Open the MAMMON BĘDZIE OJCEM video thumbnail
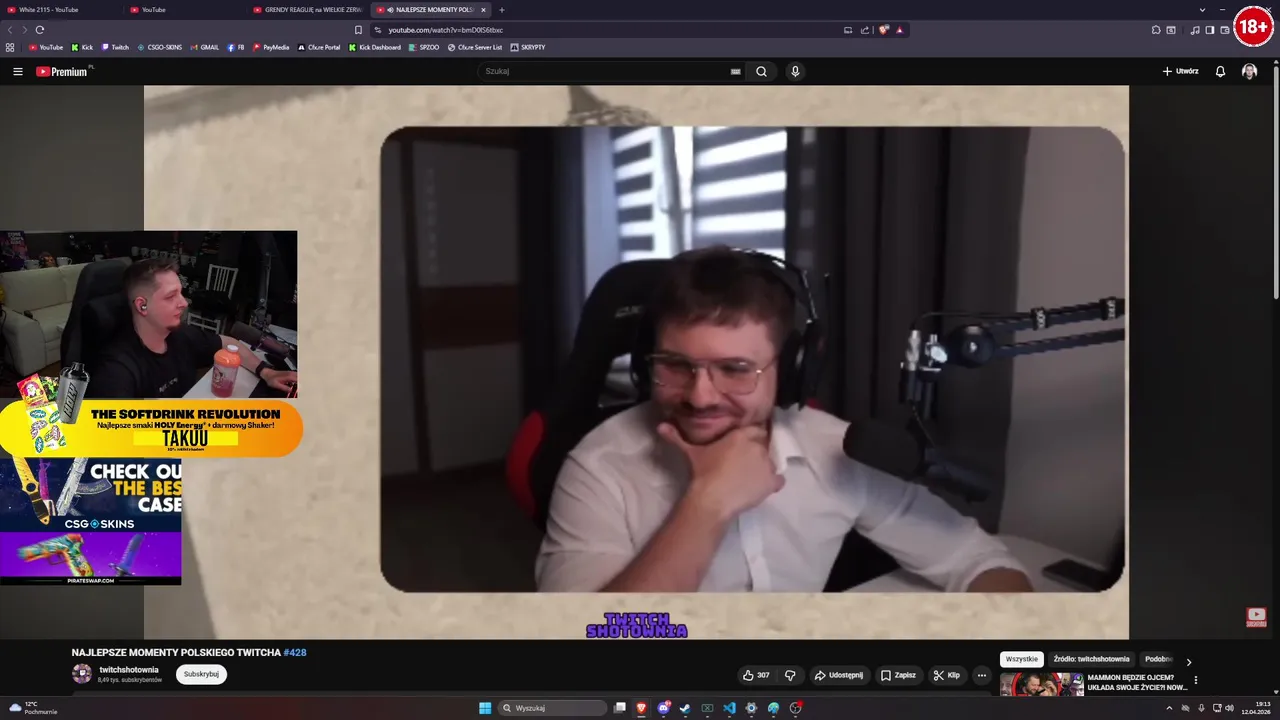 click(x=1041, y=684)
